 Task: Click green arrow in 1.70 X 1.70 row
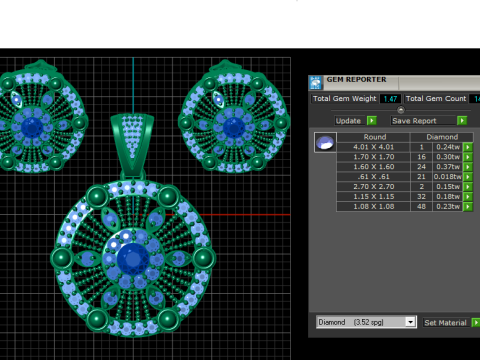(468, 157)
